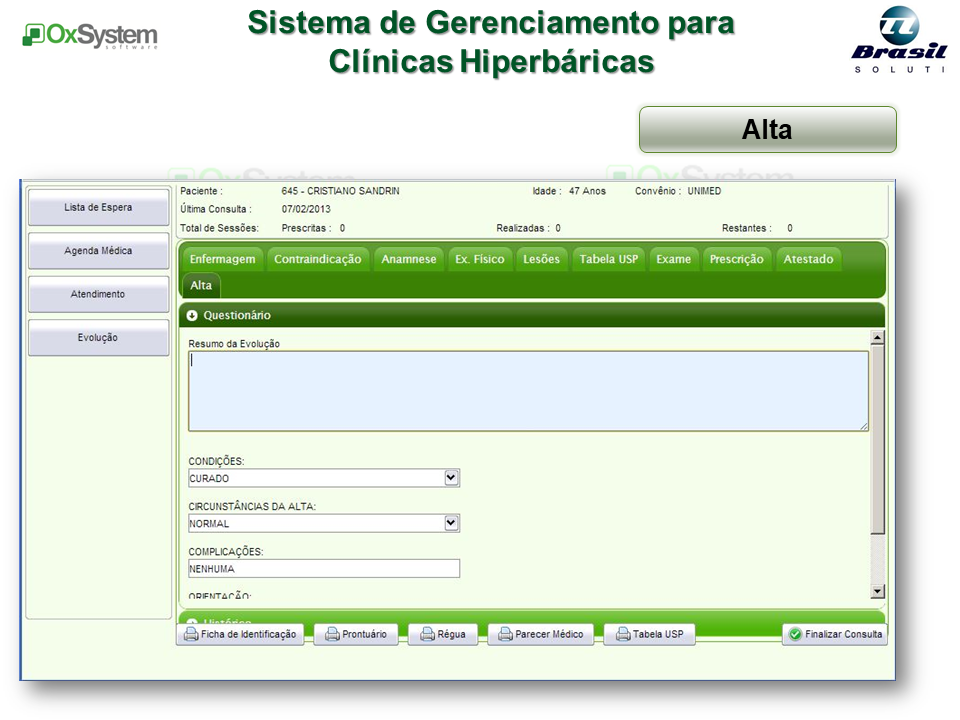
Task: Click the Agenda Médica sidebar button
Action: tap(98, 251)
